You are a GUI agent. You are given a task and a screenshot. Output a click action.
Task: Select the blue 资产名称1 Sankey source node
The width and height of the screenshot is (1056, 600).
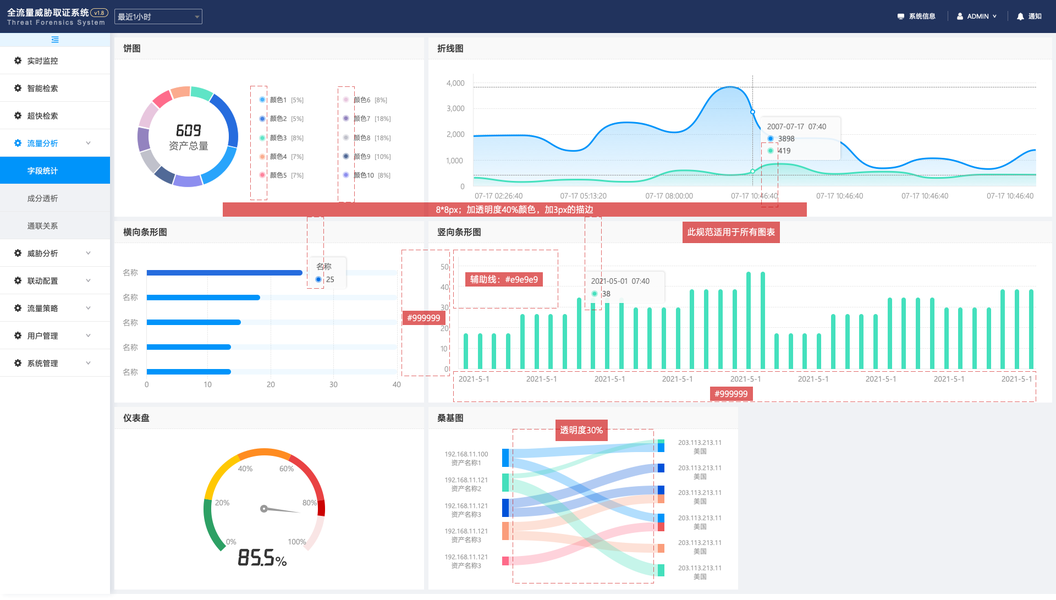505,458
